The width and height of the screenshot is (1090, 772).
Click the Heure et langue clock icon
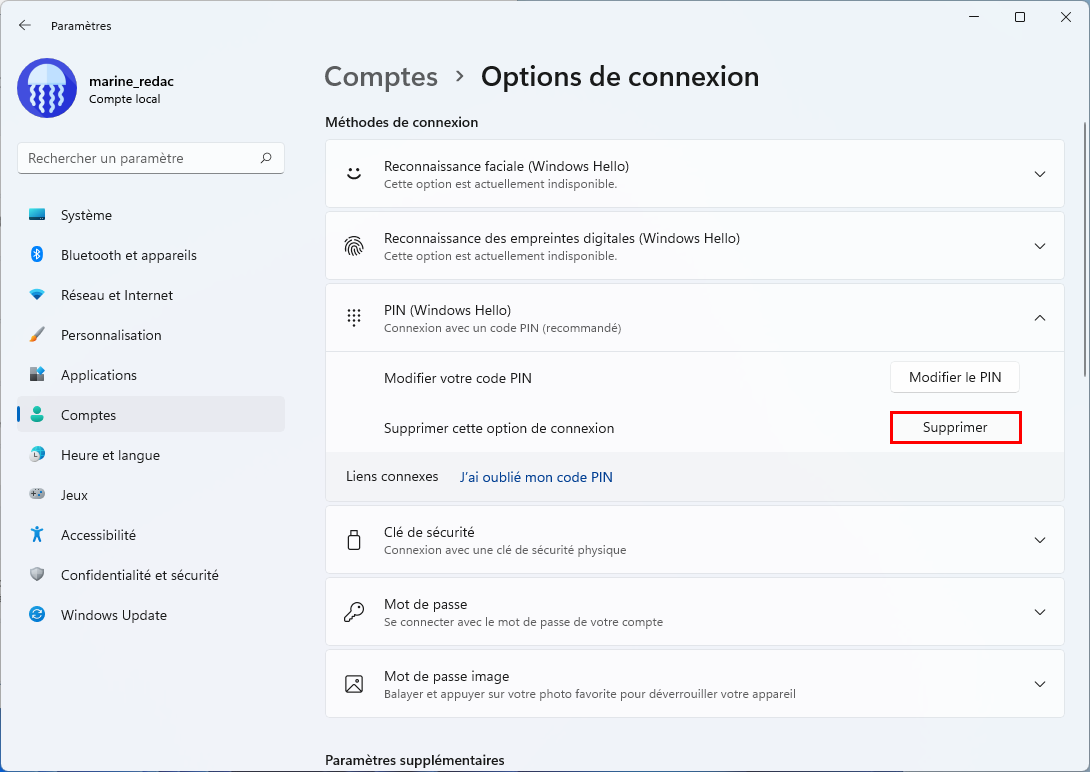pos(37,454)
